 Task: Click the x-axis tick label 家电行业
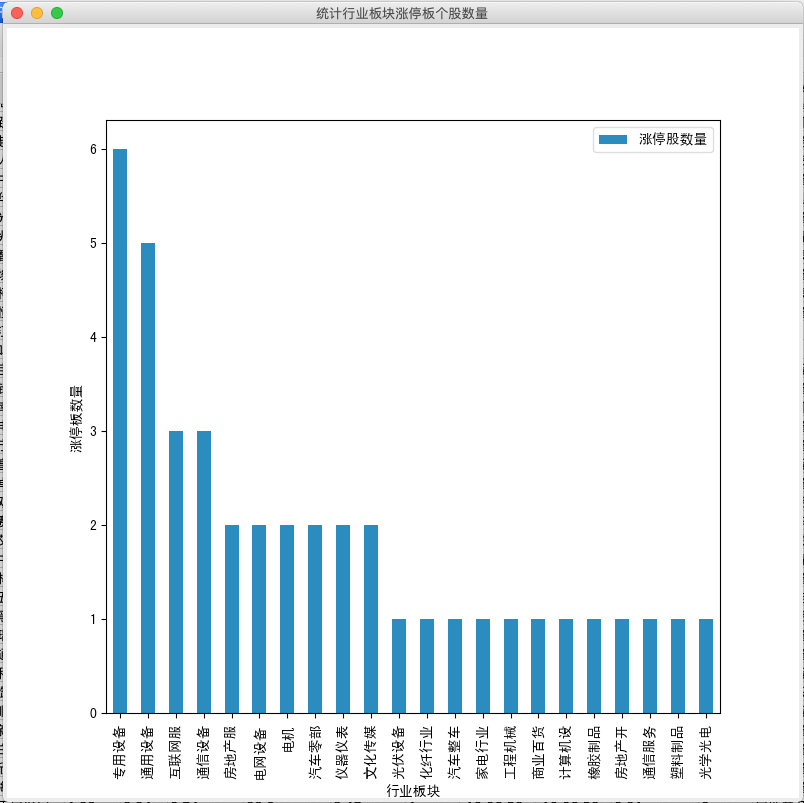tap(483, 752)
